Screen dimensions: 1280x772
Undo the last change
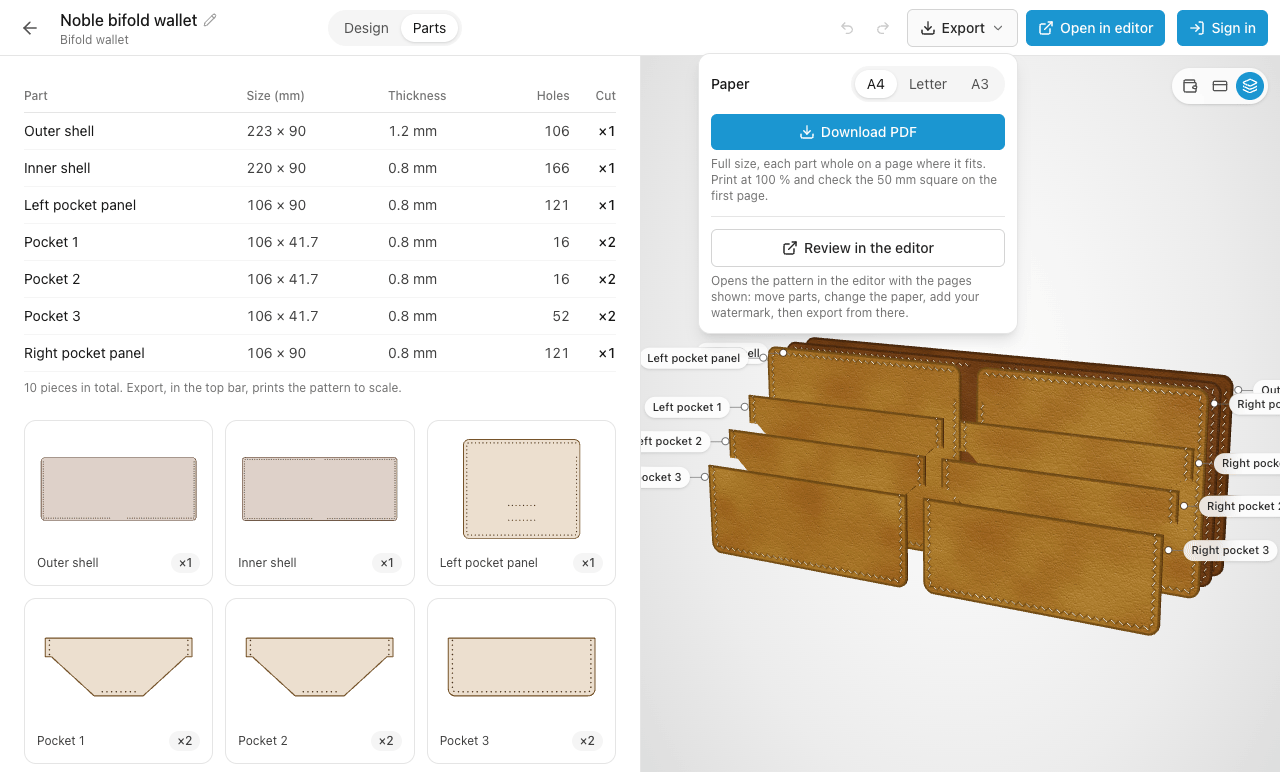coord(847,28)
